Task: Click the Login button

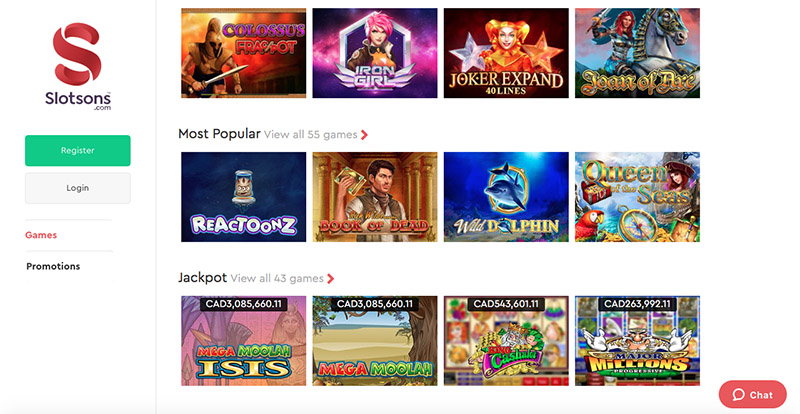Action: (78, 188)
